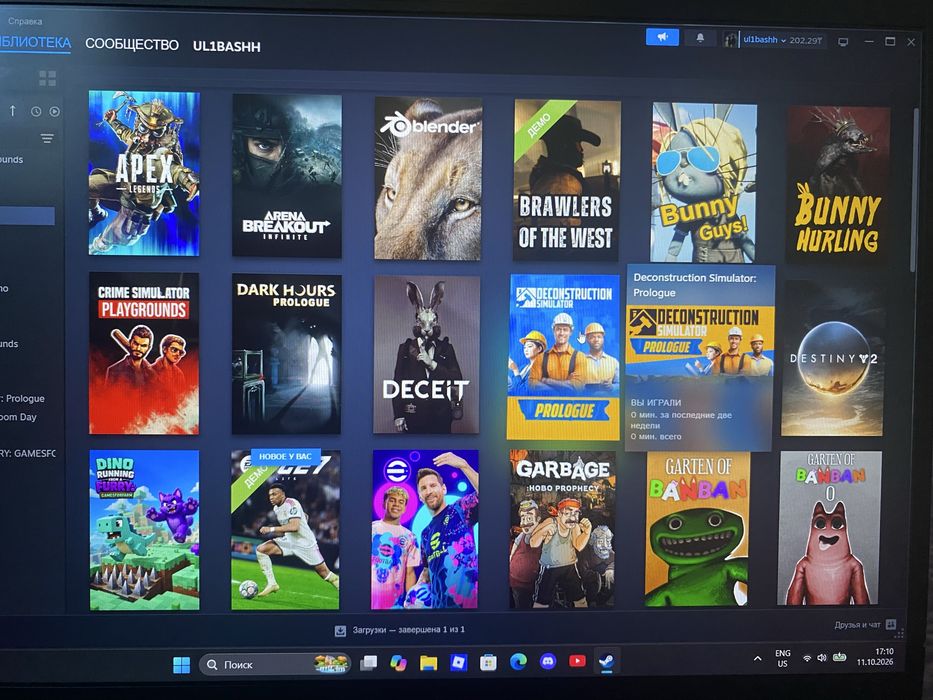Screen dimensions: 933x700
Task: Click the НОВОЕ У ВАС badge
Action: (286, 457)
